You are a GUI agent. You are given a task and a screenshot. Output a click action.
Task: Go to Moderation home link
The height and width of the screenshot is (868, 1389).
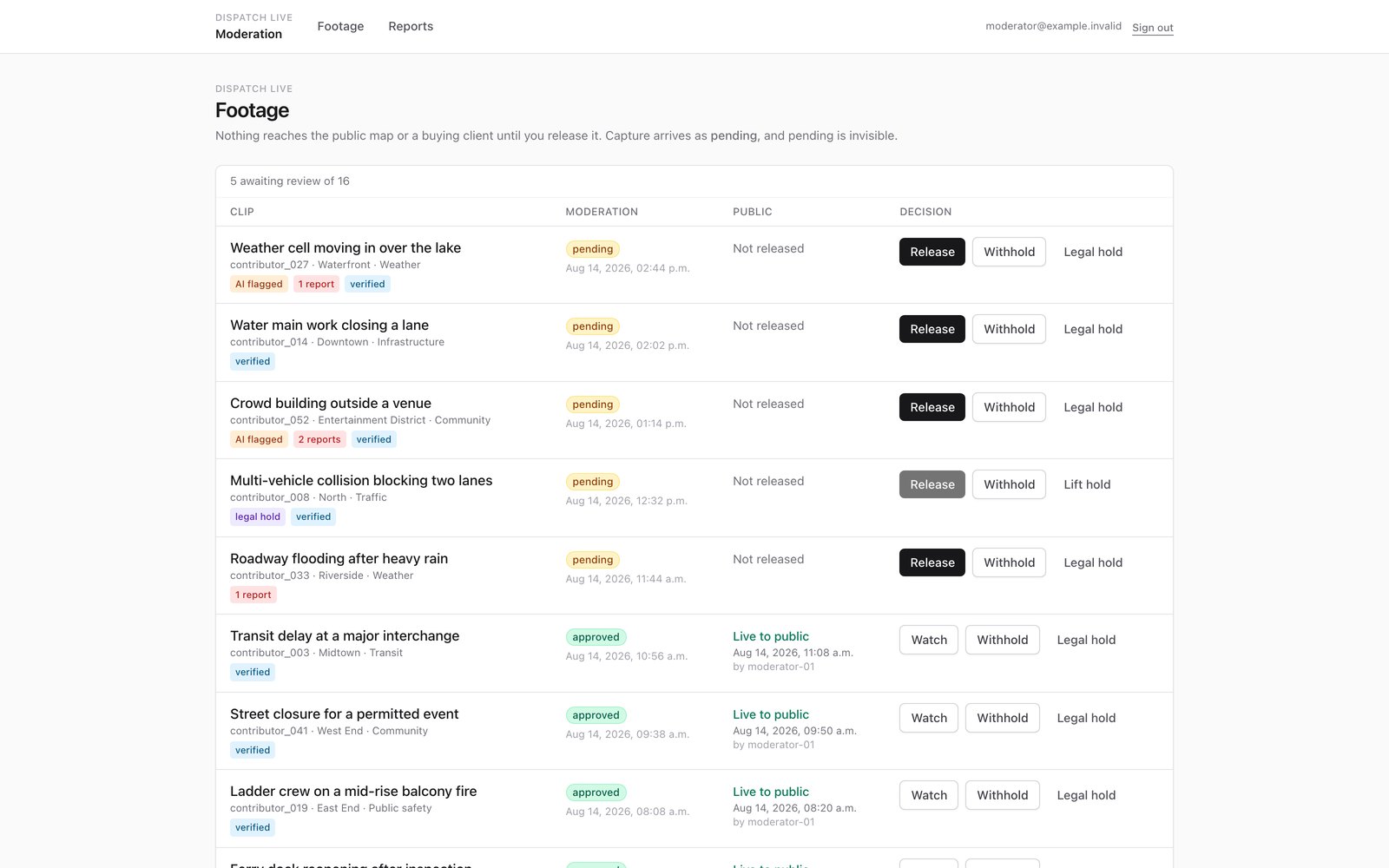tap(253, 26)
